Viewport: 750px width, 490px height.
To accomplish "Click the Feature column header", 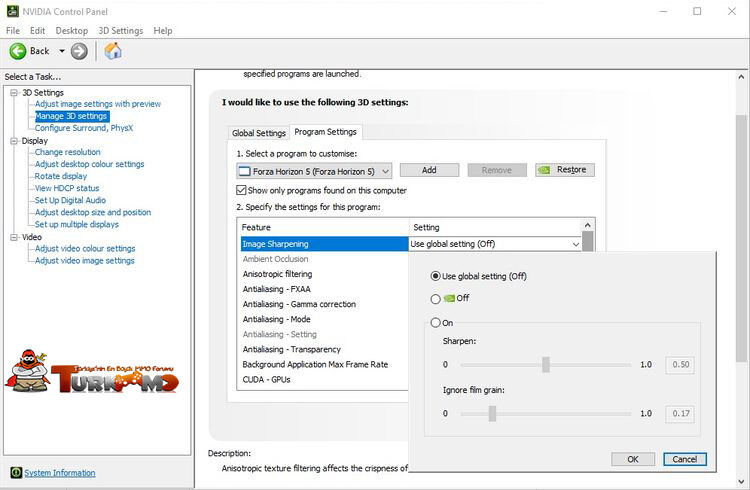I will 323,227.
